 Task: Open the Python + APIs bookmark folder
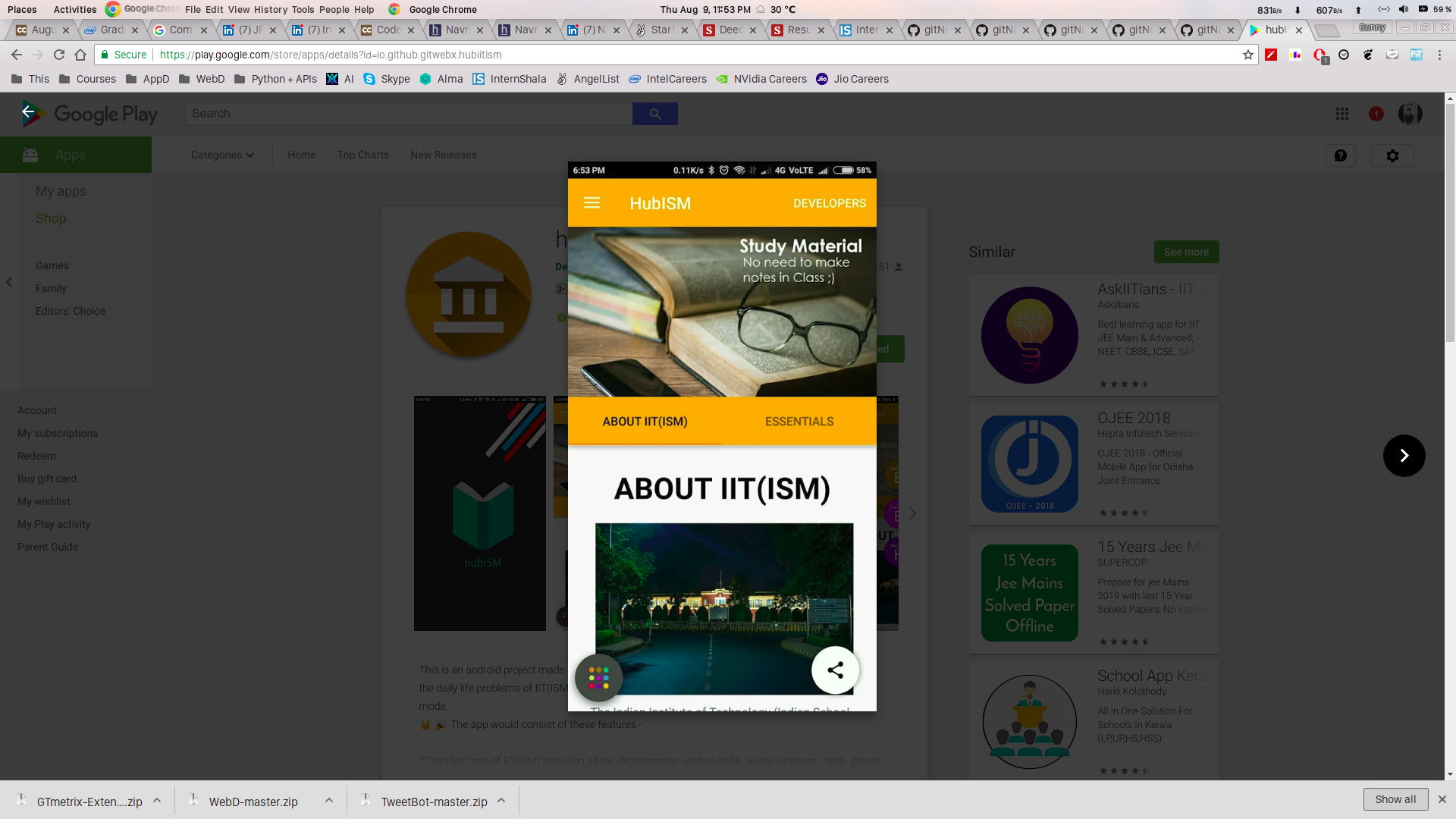tap(275, 79)
